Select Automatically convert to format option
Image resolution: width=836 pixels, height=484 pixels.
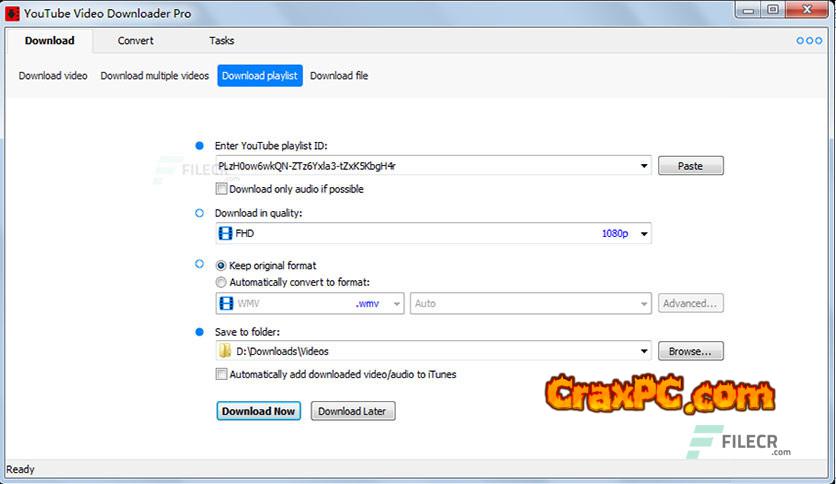tap(221, 282)
